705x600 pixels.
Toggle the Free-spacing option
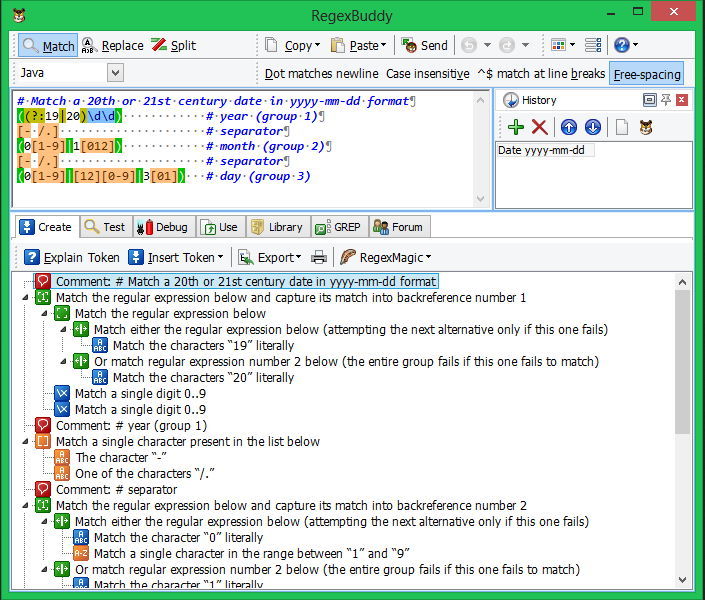coord(647,74)
